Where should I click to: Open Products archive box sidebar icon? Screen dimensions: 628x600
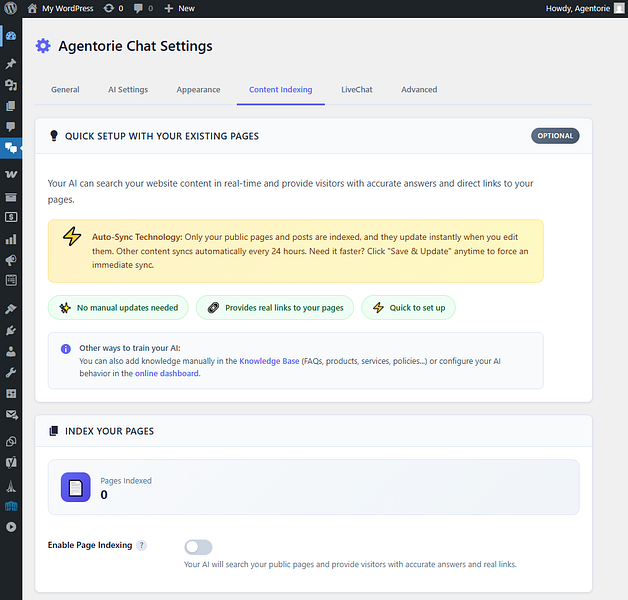(x=11, y=197)
